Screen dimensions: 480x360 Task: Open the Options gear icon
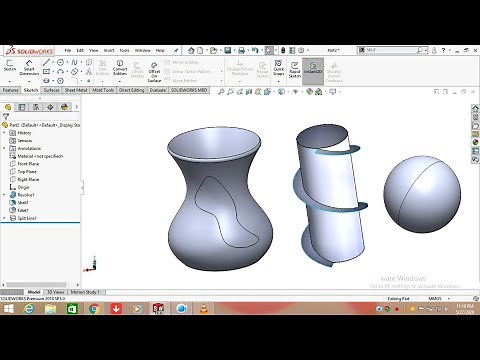[301, 50]
